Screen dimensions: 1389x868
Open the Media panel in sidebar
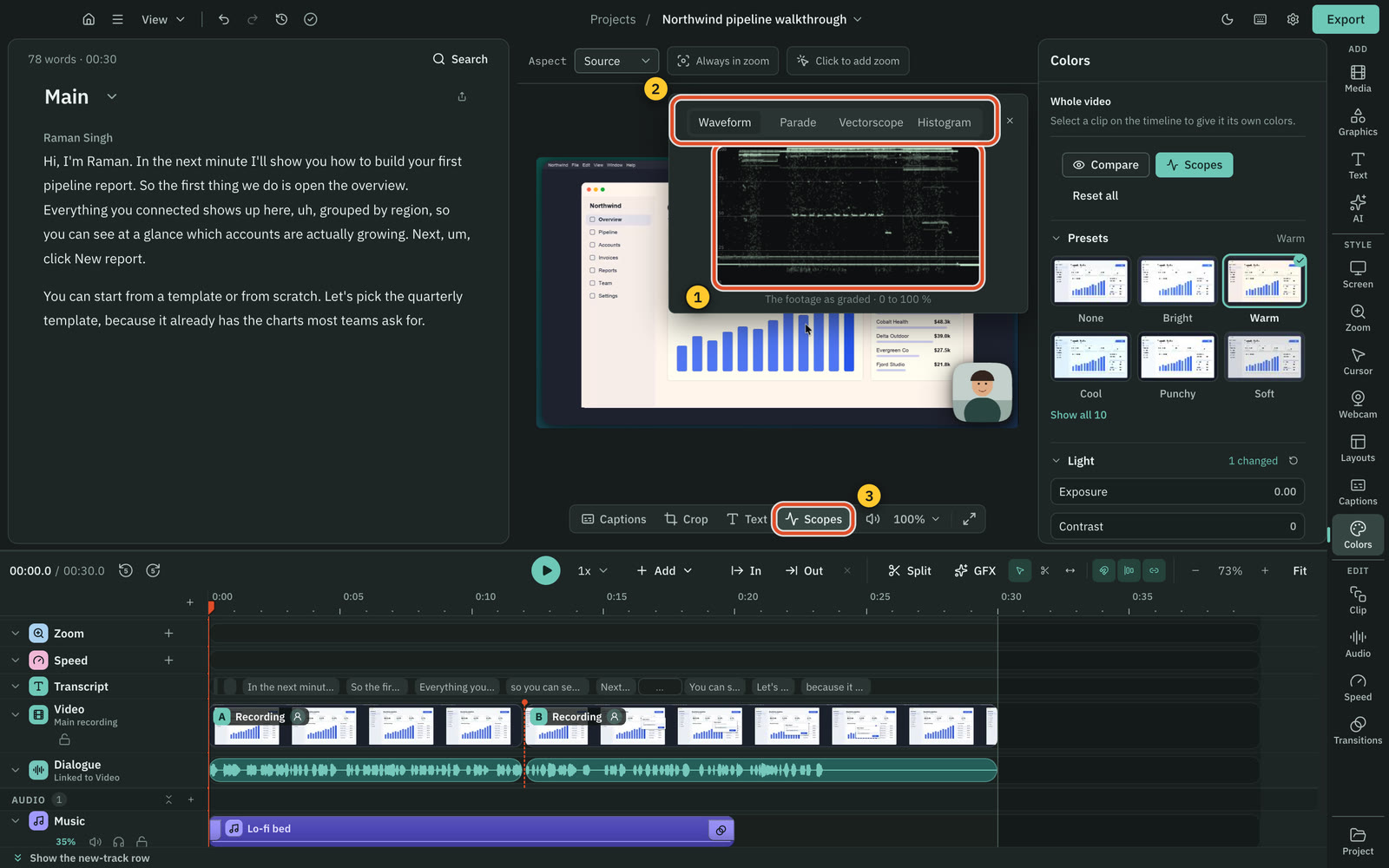coord(1358,78)
